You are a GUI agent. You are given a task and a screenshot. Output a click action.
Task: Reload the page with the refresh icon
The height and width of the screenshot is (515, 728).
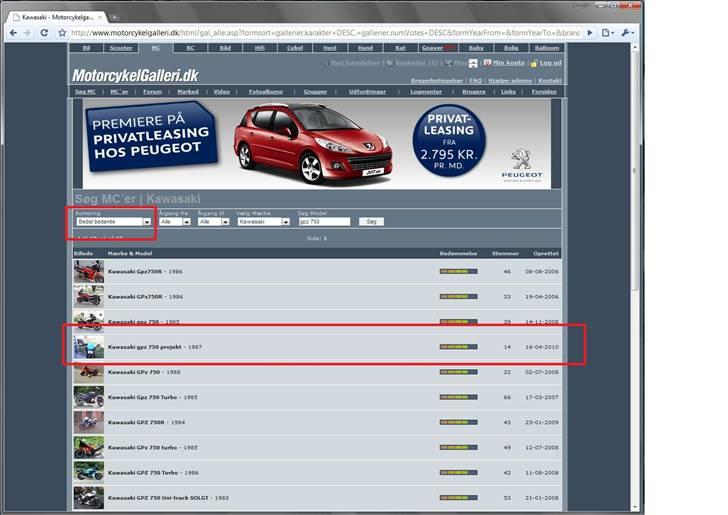pyautogui.click(x=46, y=32)
